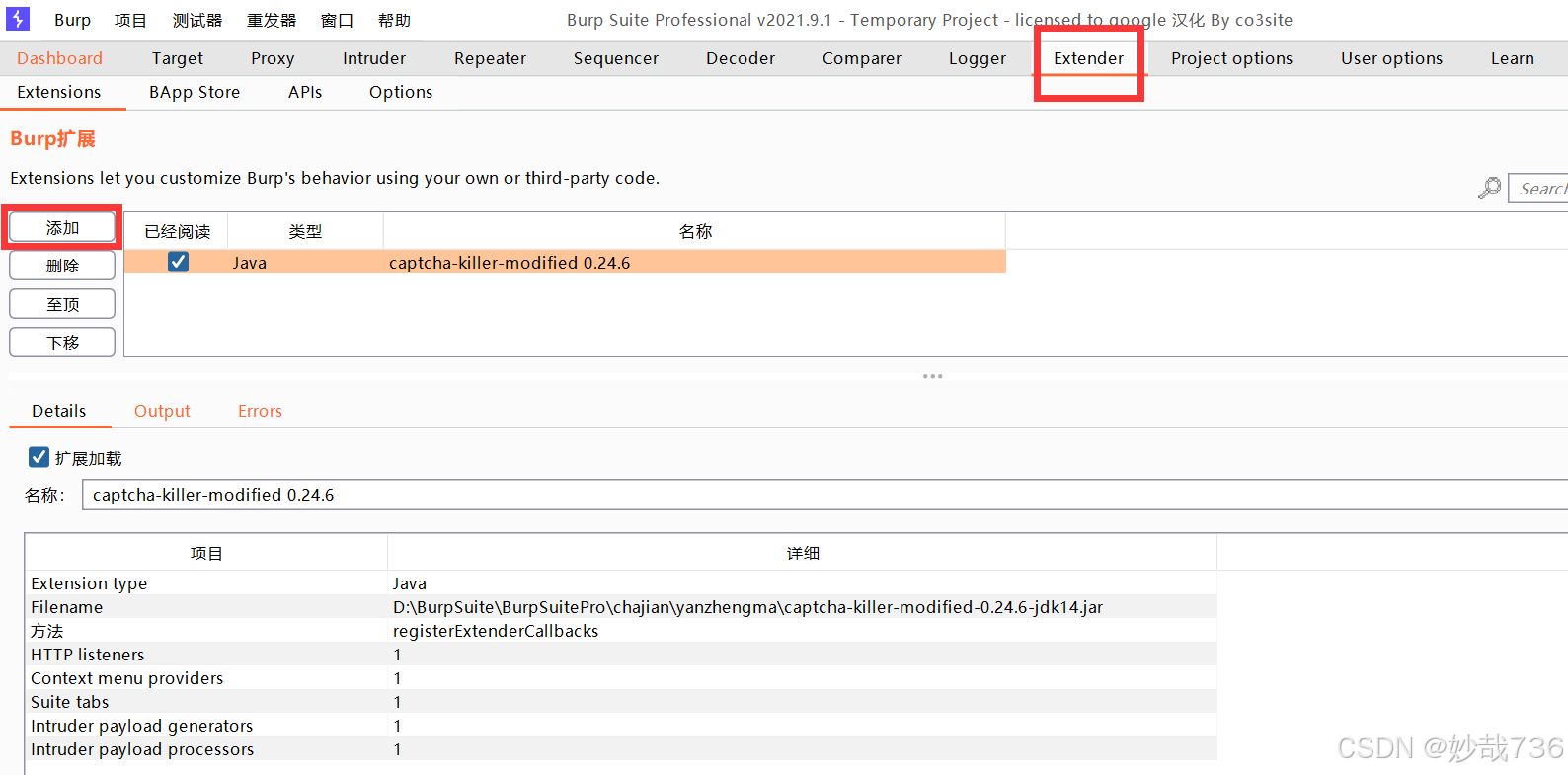
Task: Open the 项目 menu
Action: [x=130, y=20]
